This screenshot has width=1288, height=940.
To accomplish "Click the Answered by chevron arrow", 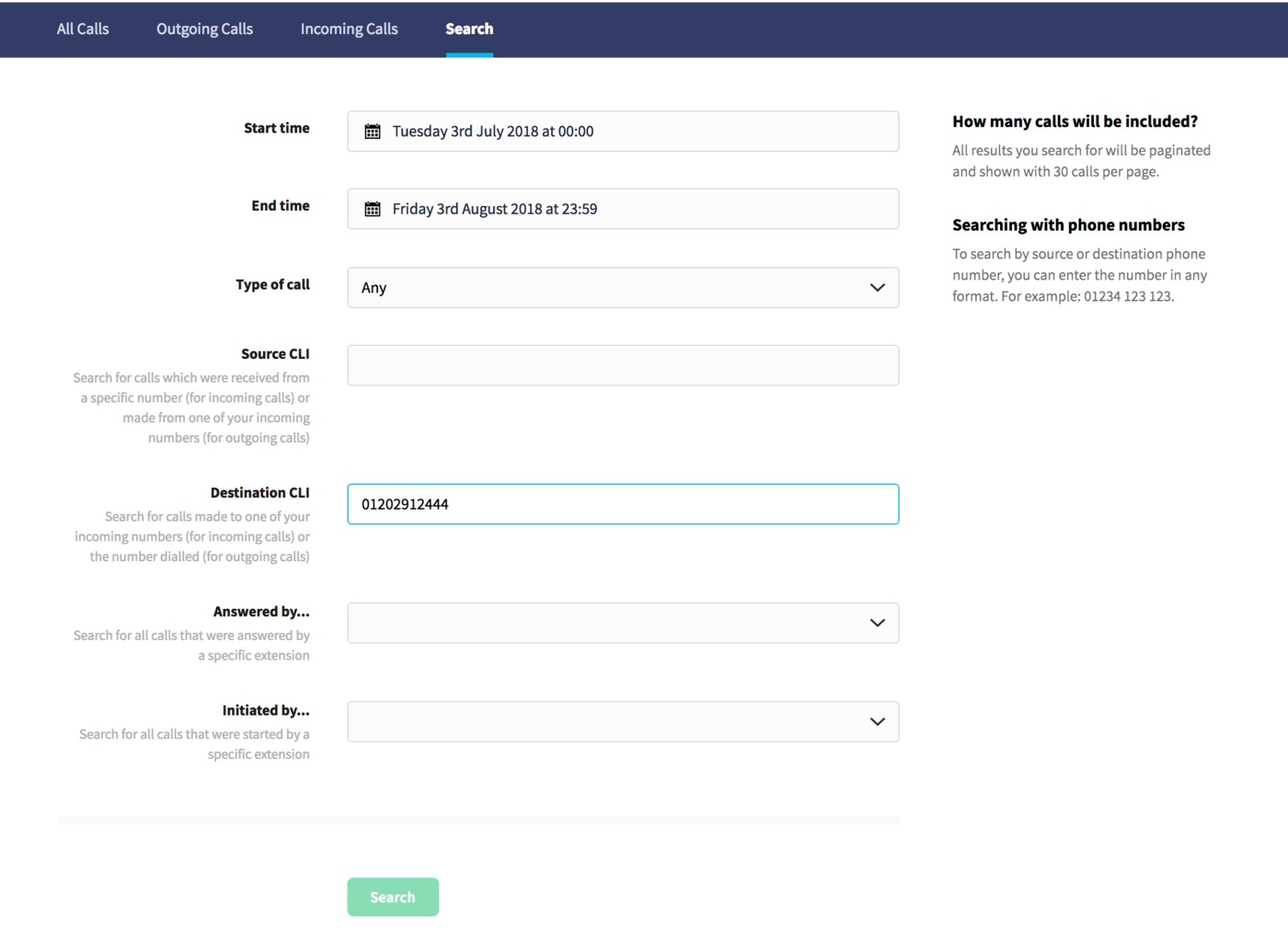I will pos(877,623).
